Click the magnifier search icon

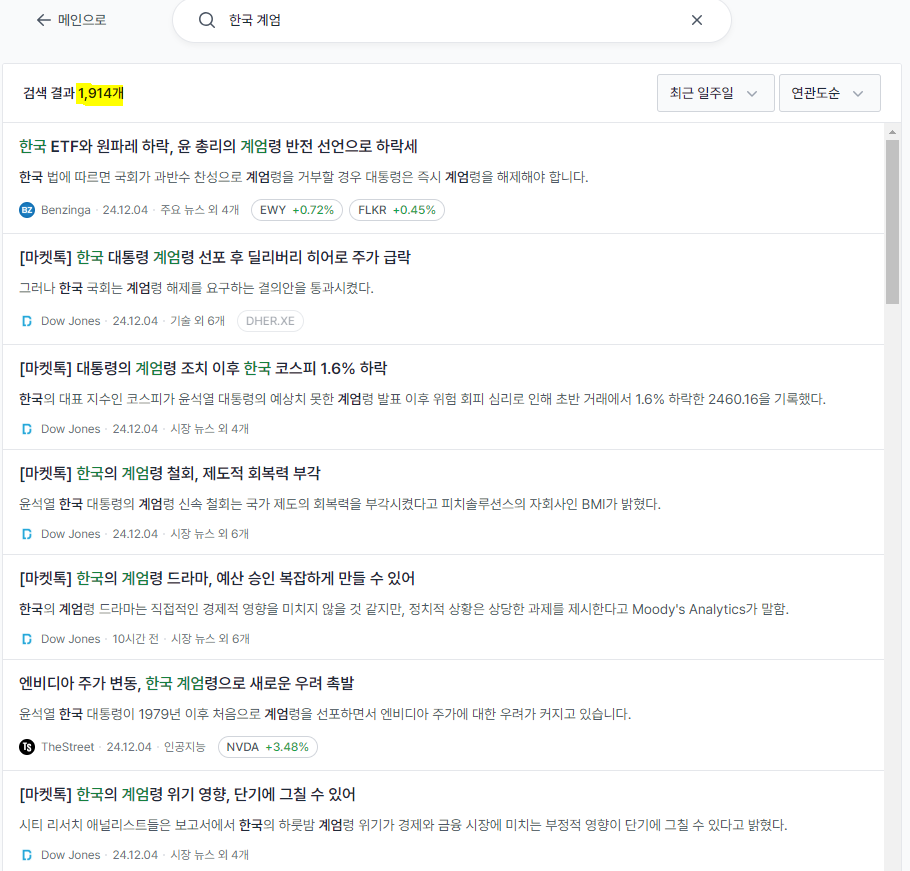coord(207,20)
